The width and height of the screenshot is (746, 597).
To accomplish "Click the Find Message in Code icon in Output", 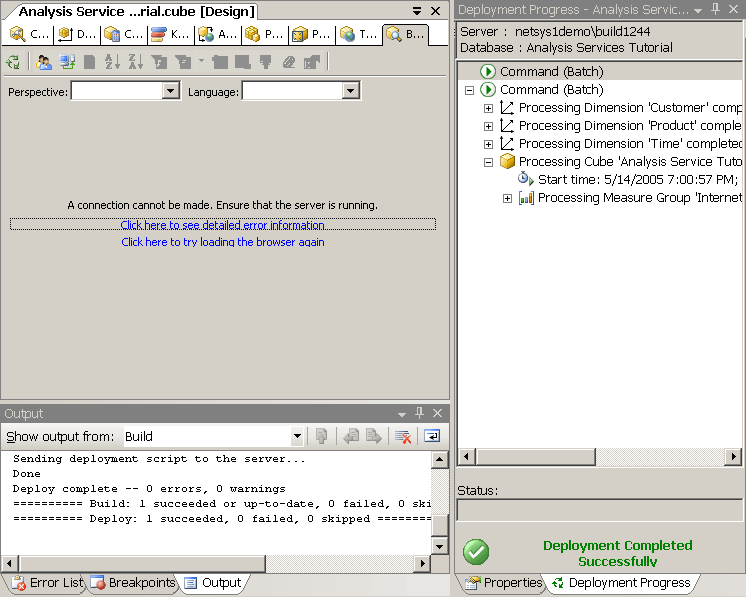I will pos(322,436).
